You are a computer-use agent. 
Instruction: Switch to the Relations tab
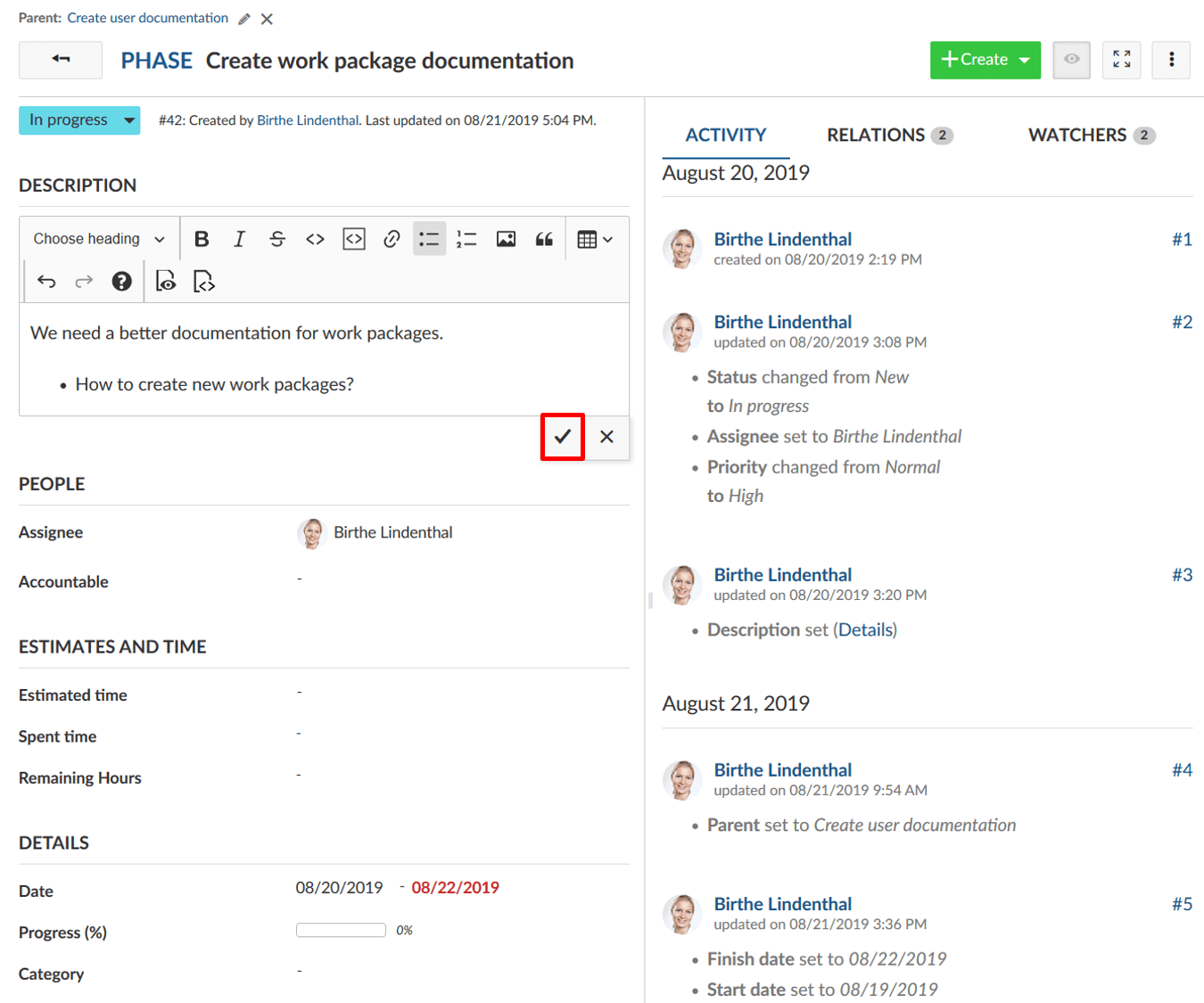tap(888, 136)
